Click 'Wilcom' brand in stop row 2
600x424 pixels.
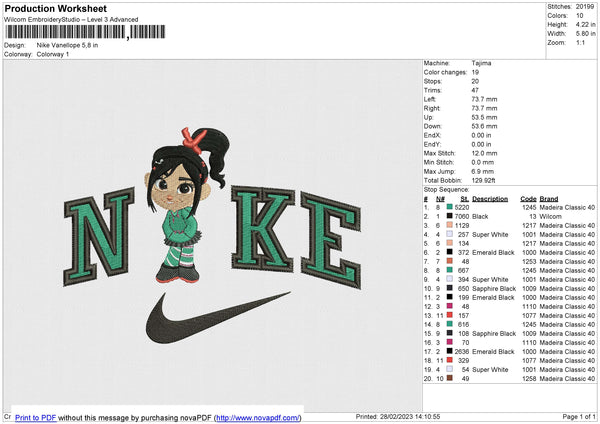551,216
